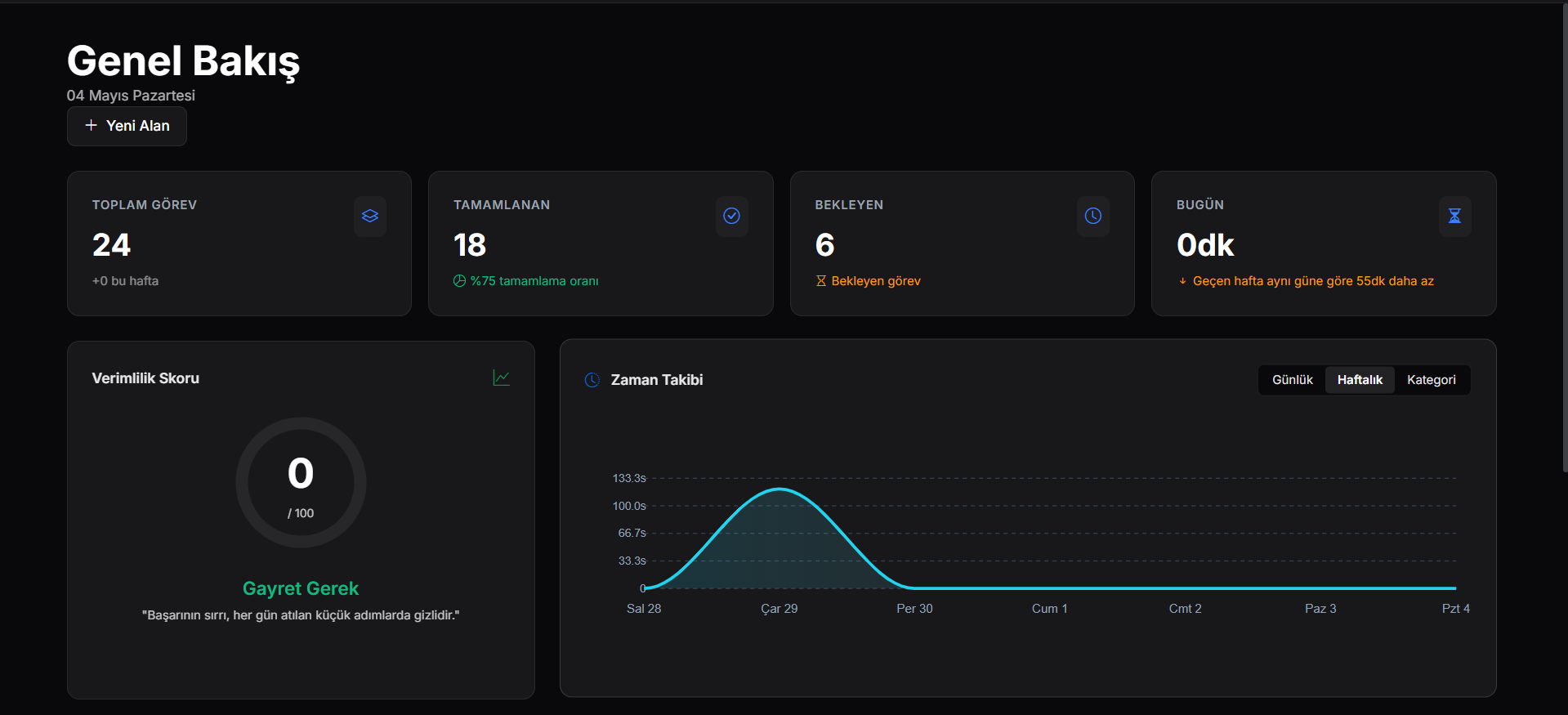Click the down arrow beside Geçen hafta text
This screenshot has height=715, width=1568.
(1182, 281)
